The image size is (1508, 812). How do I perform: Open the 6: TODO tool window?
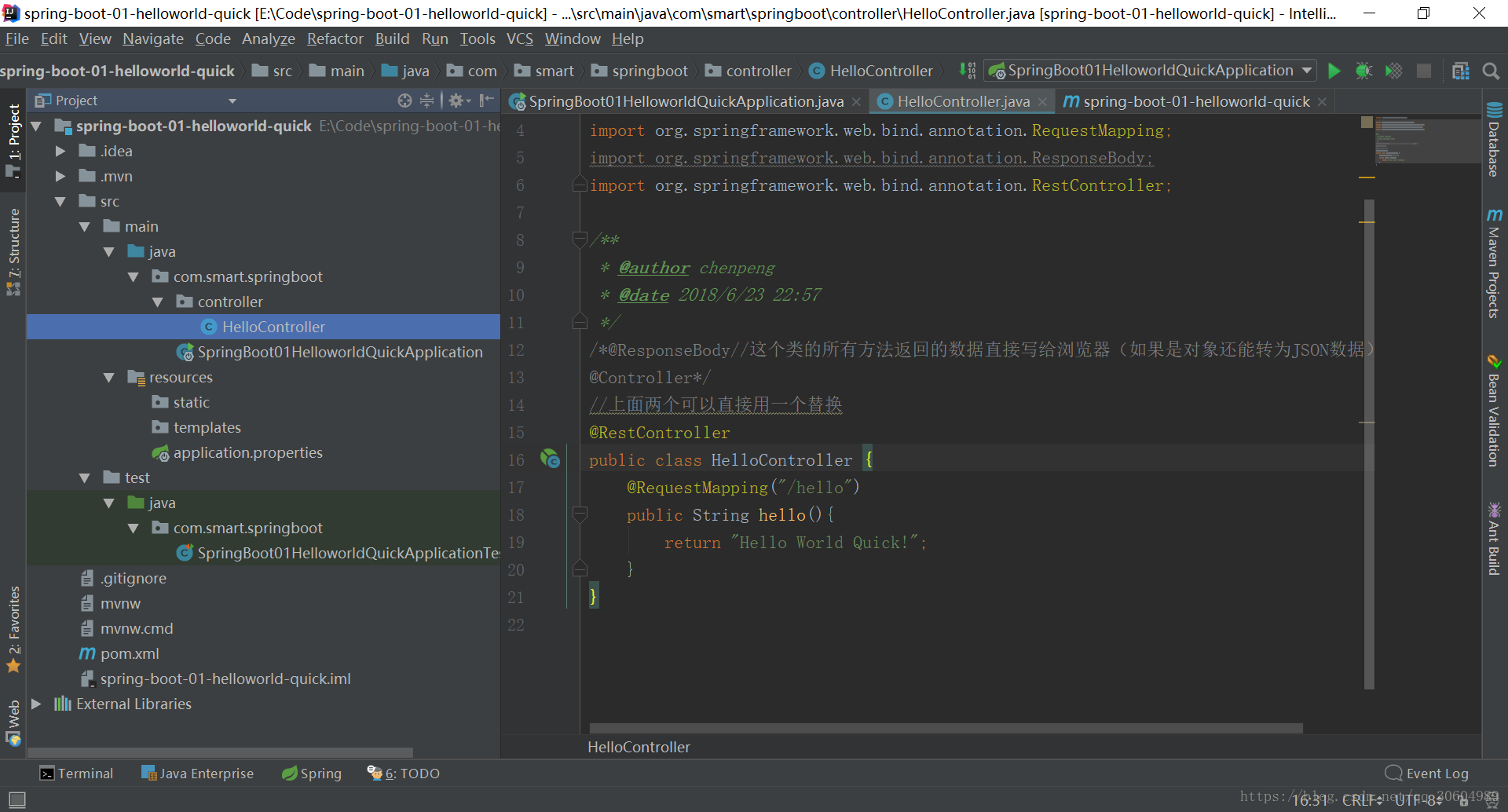pos(403,774)
